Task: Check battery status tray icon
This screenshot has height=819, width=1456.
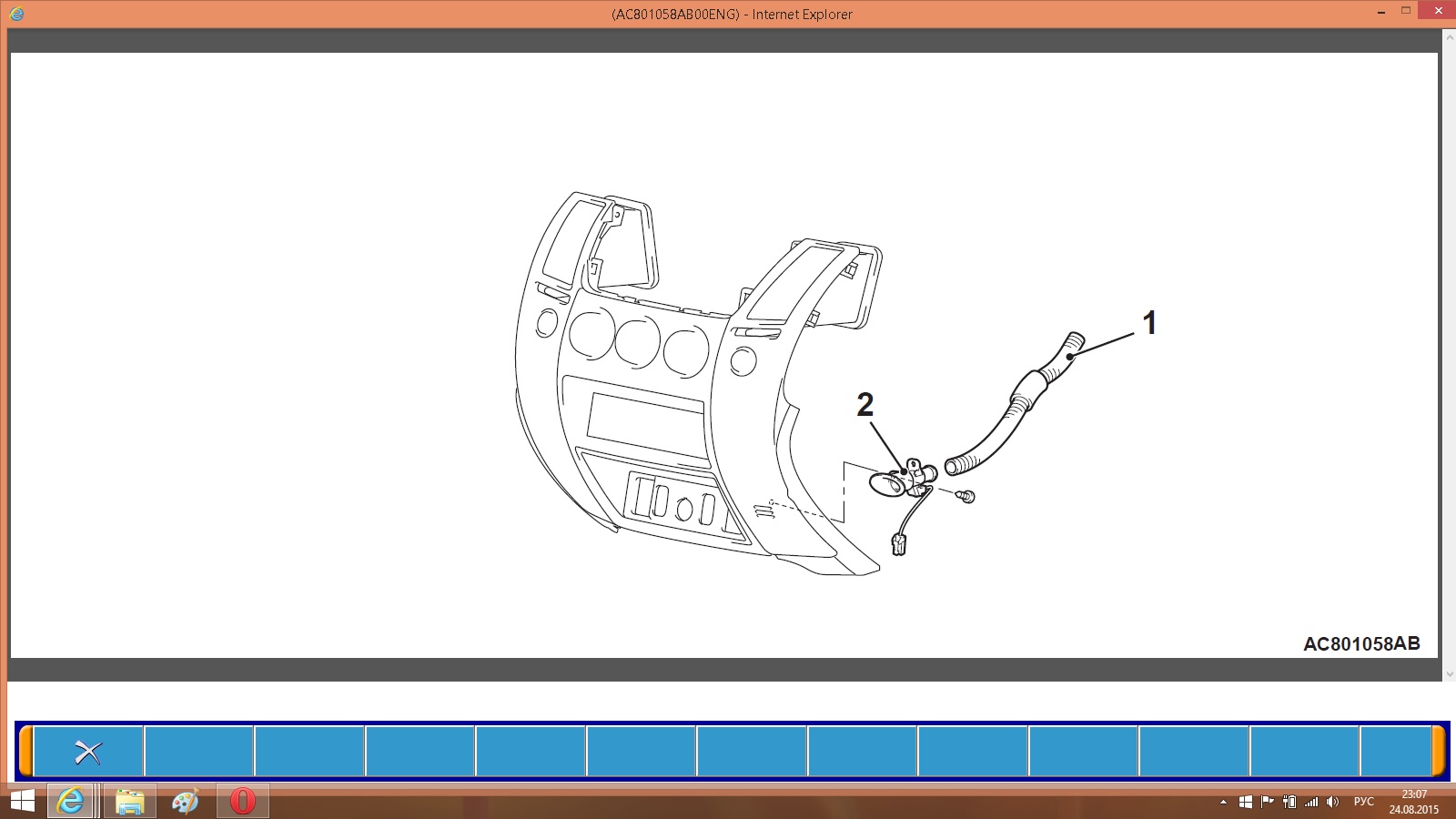Action: [1289, 802]
